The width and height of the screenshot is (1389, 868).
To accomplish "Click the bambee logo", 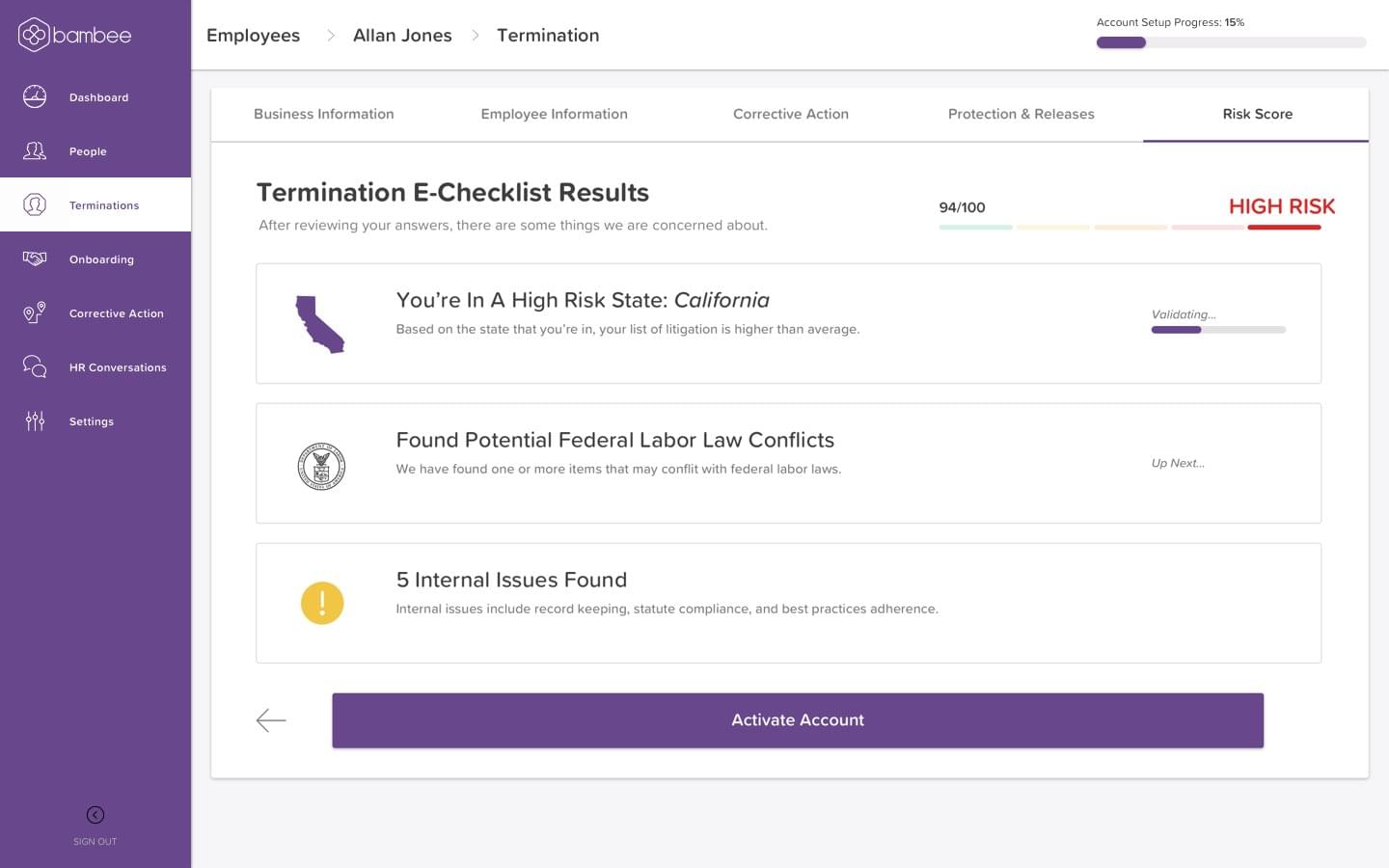I will click(x=74, y=35).
